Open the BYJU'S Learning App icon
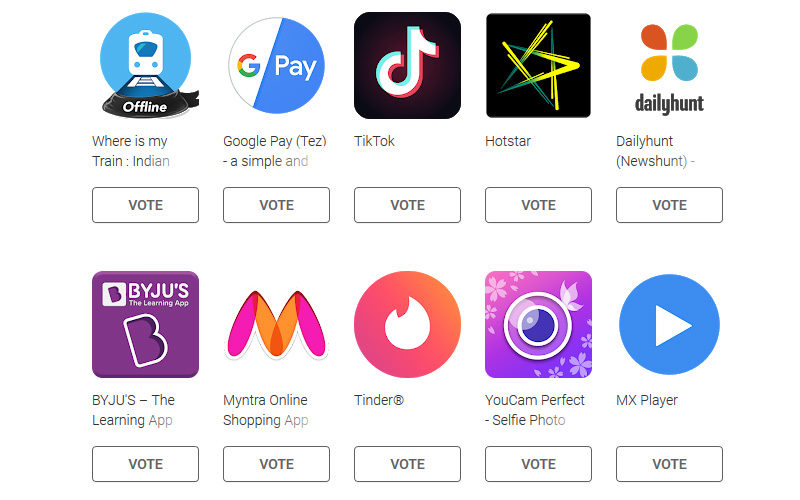The image size is (800, 500). tap(145, 324)
